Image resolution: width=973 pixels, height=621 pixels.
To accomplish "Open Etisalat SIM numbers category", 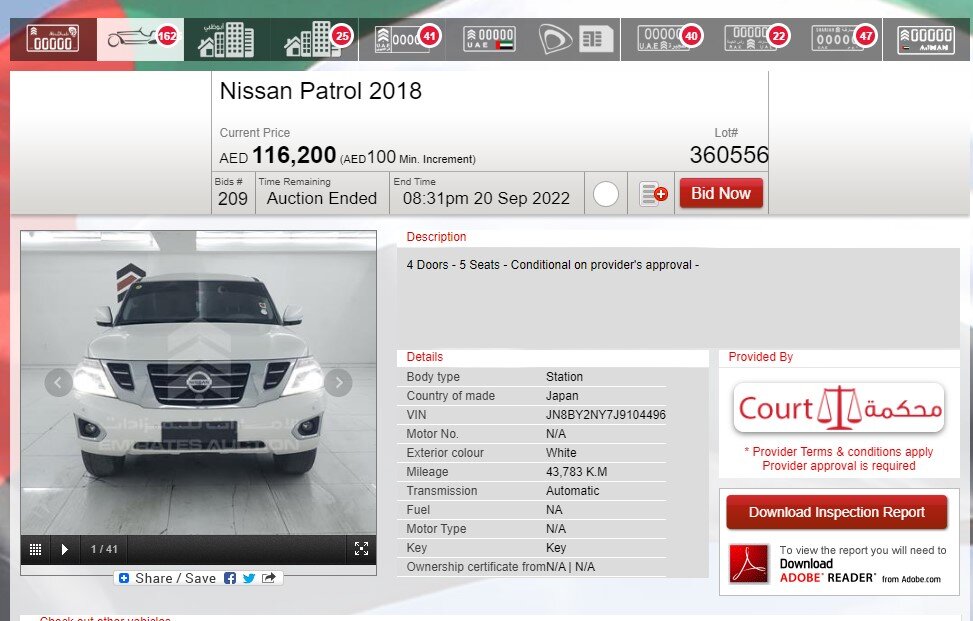I will [576, 39].
